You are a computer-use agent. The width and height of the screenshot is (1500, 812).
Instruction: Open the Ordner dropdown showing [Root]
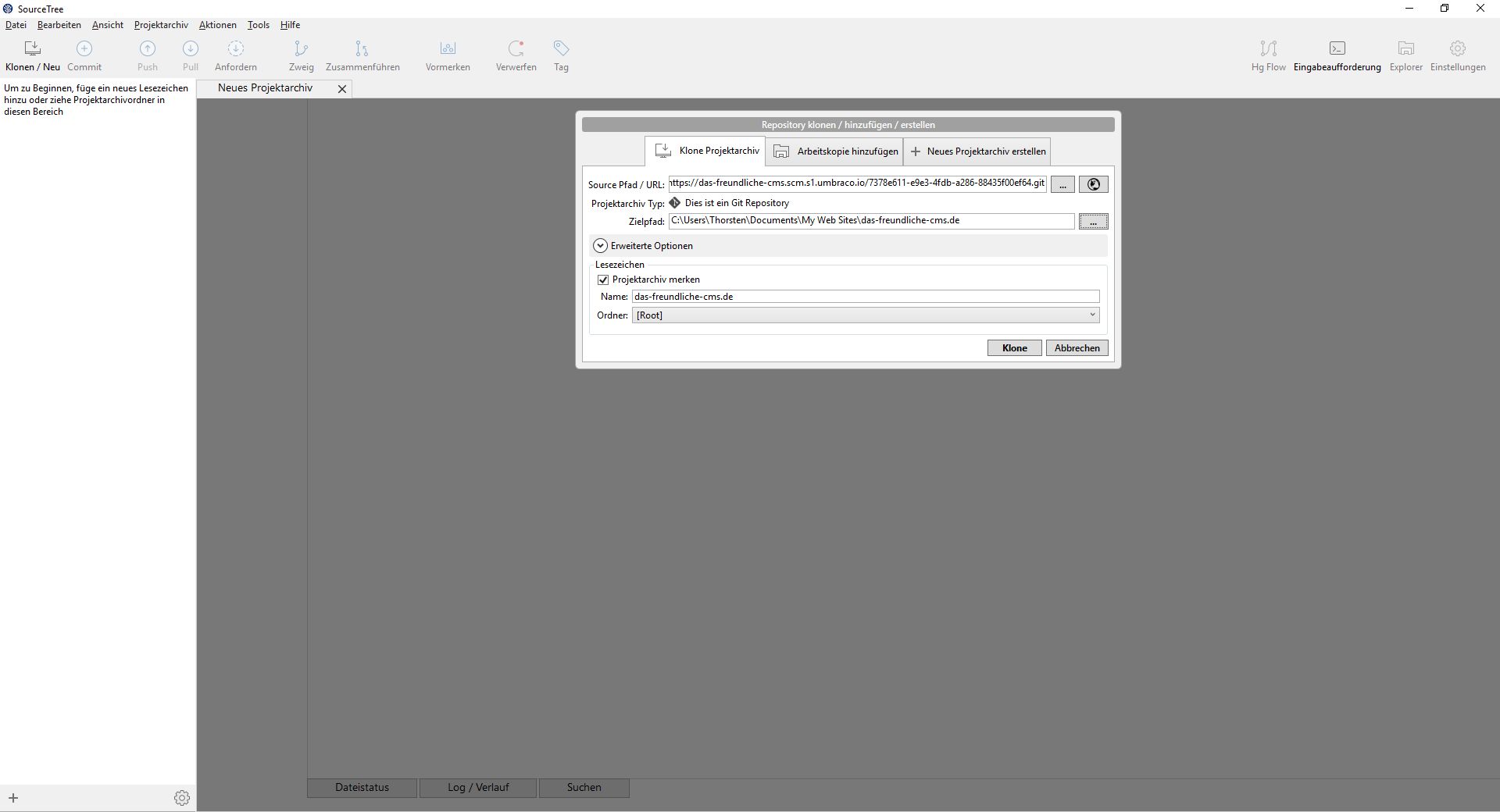pyautogui.click(x=865, y=315)
